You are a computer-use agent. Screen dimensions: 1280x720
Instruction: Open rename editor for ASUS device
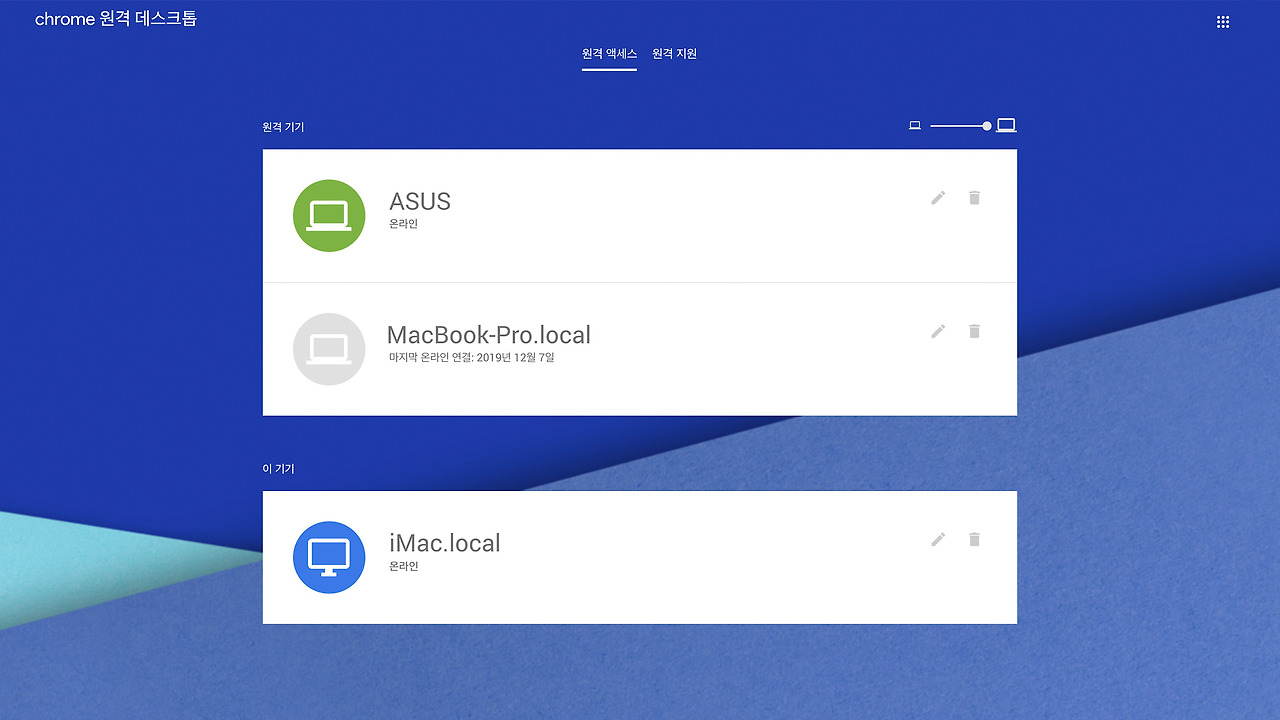pyautogui.click(x=937, y=198)
